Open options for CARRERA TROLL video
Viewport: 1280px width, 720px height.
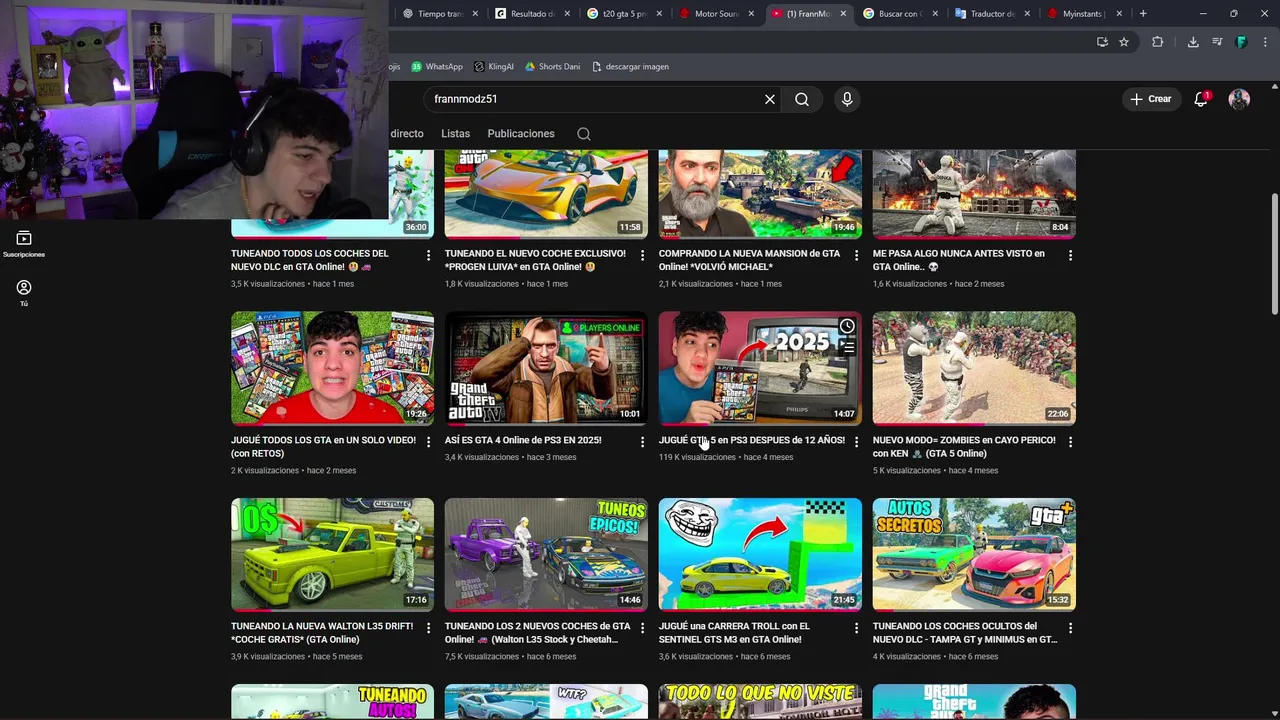[x=856, y=628]
